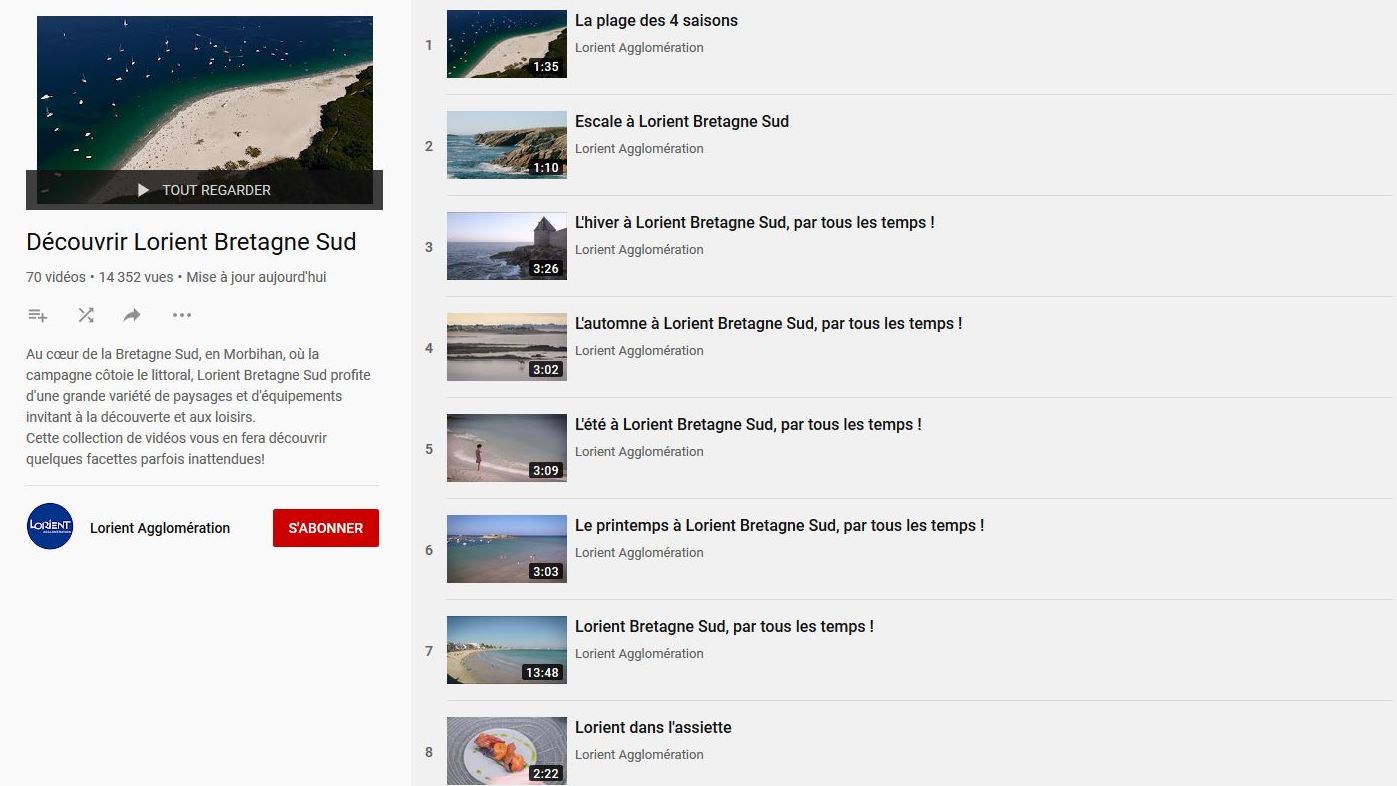This screenshot has height=786, width=1397.
Task: Open the sidebar Lorient Agglomération channel name
Action: click(160, 528)
